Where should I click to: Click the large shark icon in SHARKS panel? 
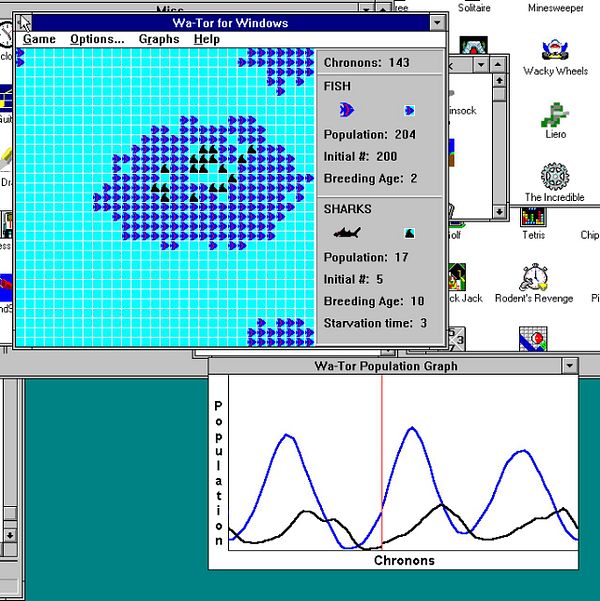coord(347,232)
